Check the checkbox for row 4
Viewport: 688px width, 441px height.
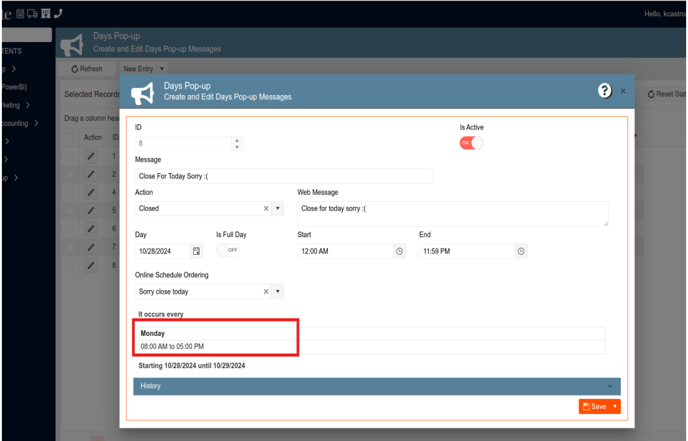(x=70, y=192)
